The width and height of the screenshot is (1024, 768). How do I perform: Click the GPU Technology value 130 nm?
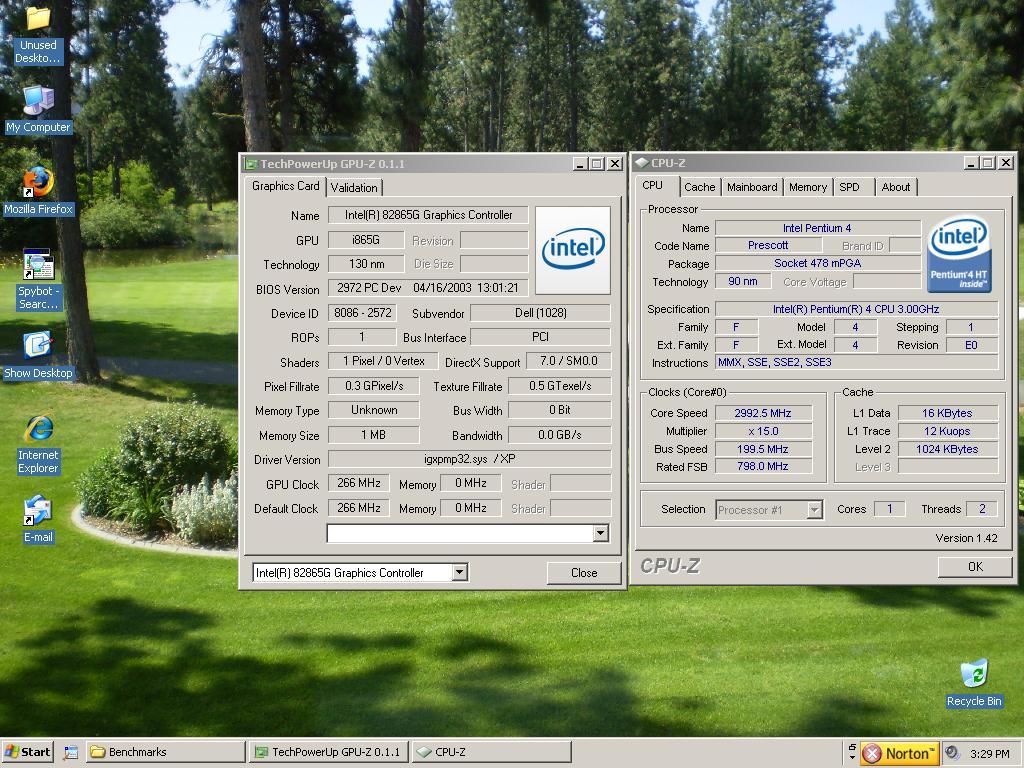click(x=366, y=264)
